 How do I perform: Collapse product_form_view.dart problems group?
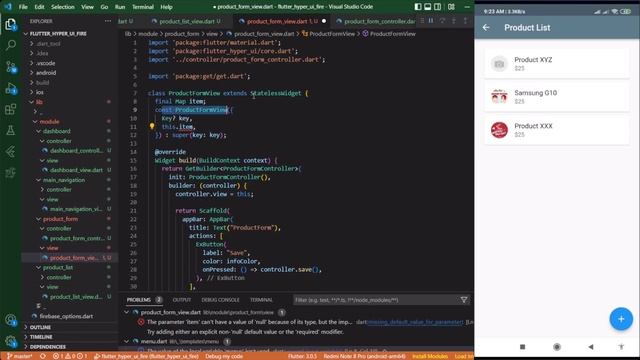click(x=127, y=312)
